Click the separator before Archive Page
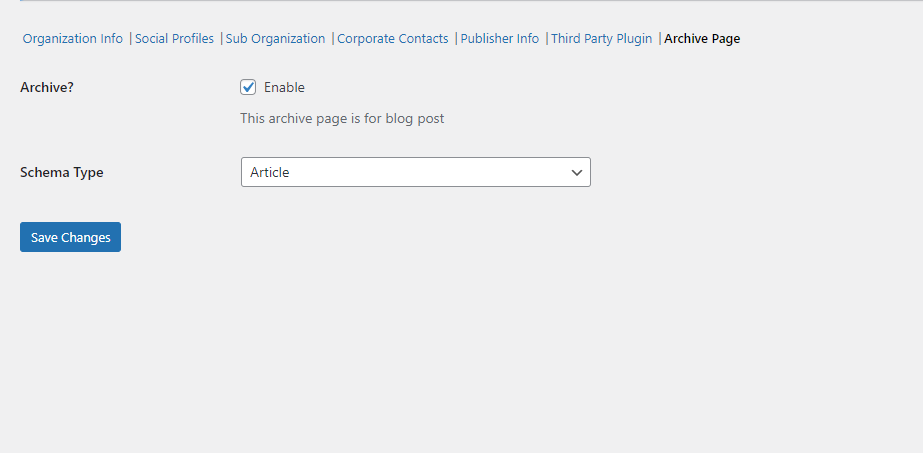923x453 pixels. 659,39
